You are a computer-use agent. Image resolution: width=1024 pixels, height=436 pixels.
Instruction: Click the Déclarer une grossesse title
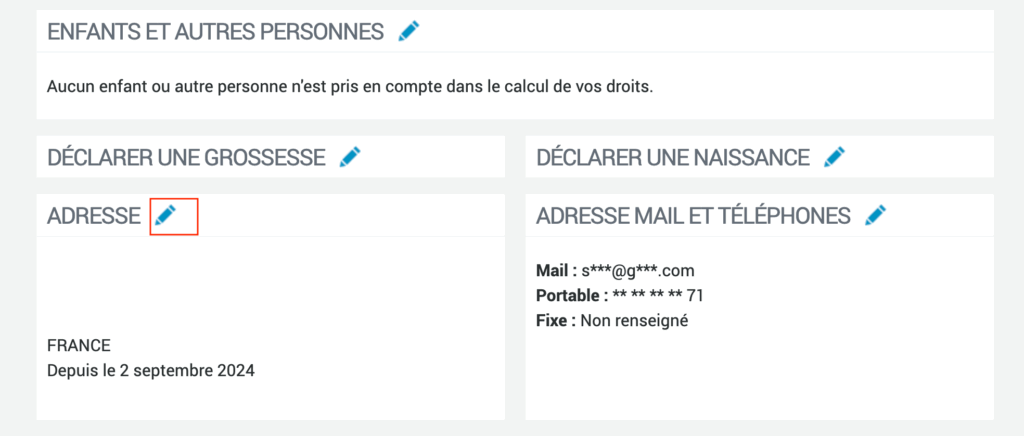pyautogui.click(x=186, y=157)
